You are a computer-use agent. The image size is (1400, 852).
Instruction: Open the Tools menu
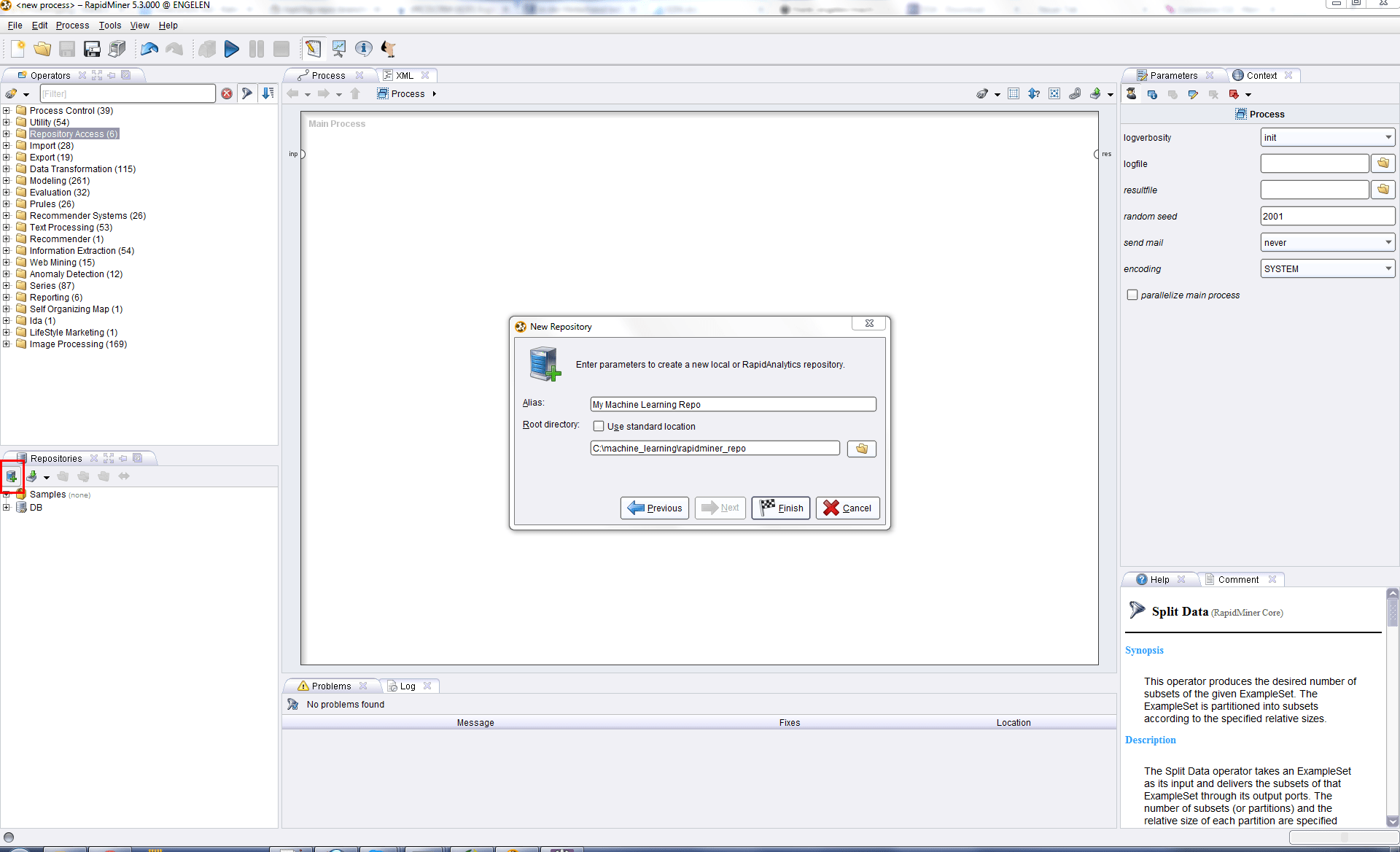point(110,25)
